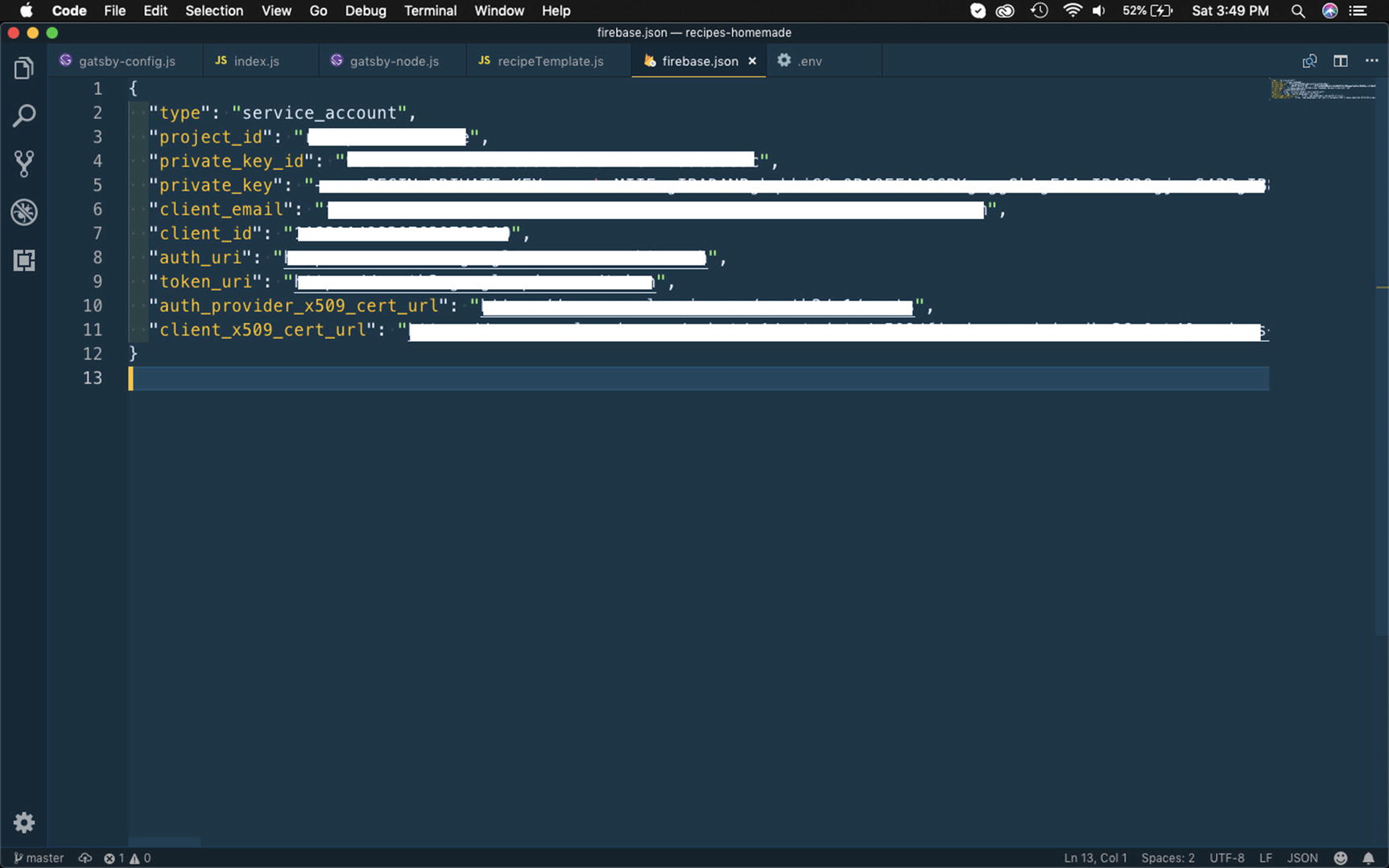Split the editor to the right
This screenshot has height=868, width=1389.
[1341, 61]
